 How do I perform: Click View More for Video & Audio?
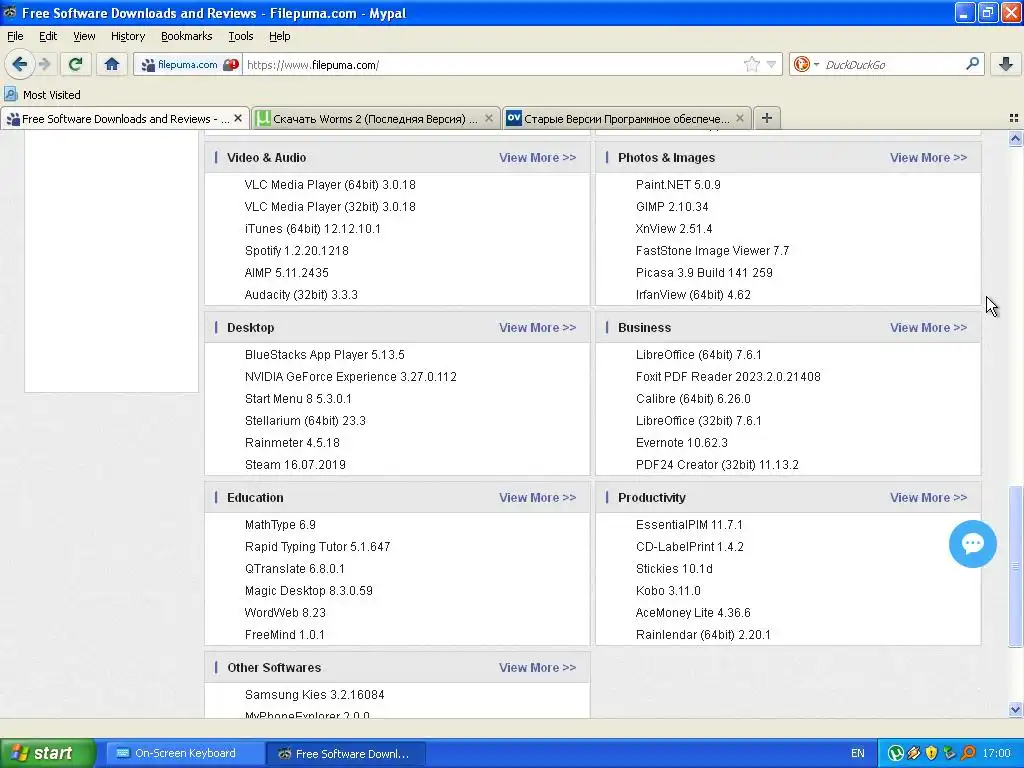537,157
